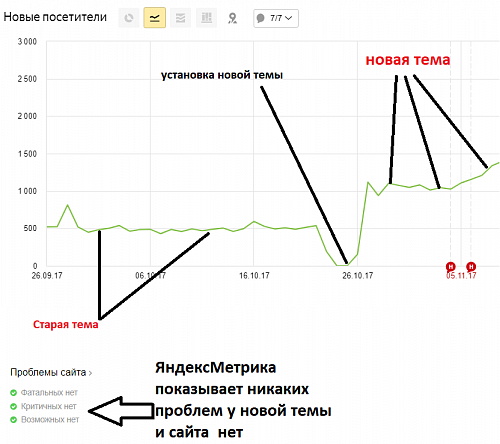Expand chevron next to Проблемы сайта
Viewport: 500px width, 444px height.
pos(90,373)
